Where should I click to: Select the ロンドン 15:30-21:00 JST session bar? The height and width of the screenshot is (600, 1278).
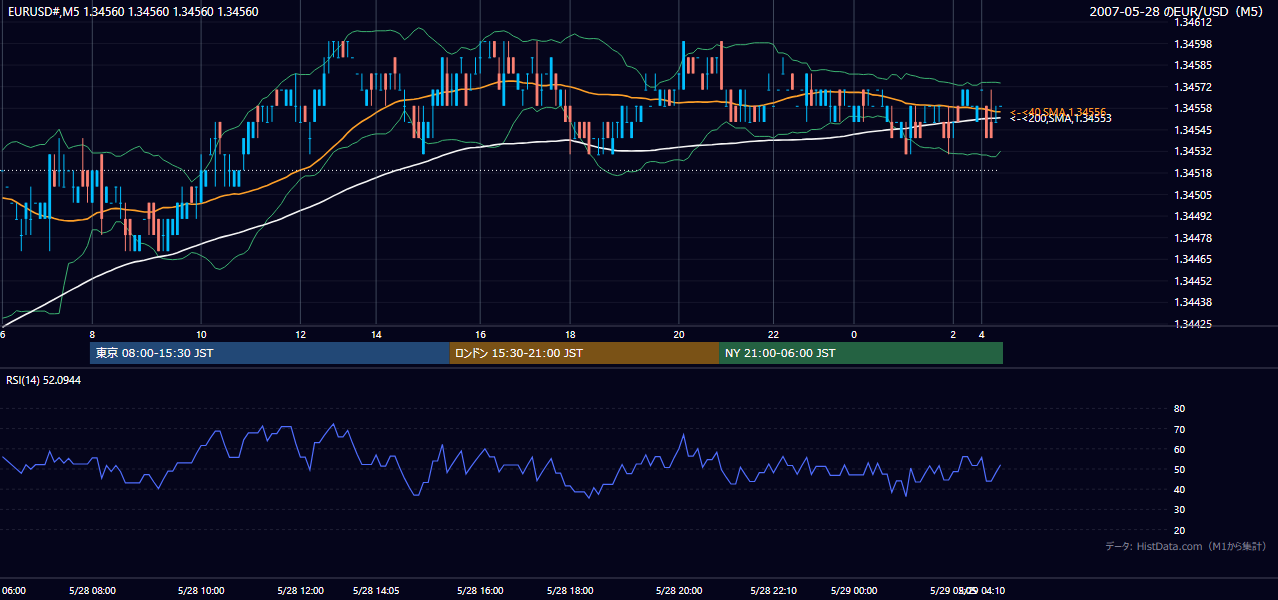pyautogui.click(x=584, y=353)
